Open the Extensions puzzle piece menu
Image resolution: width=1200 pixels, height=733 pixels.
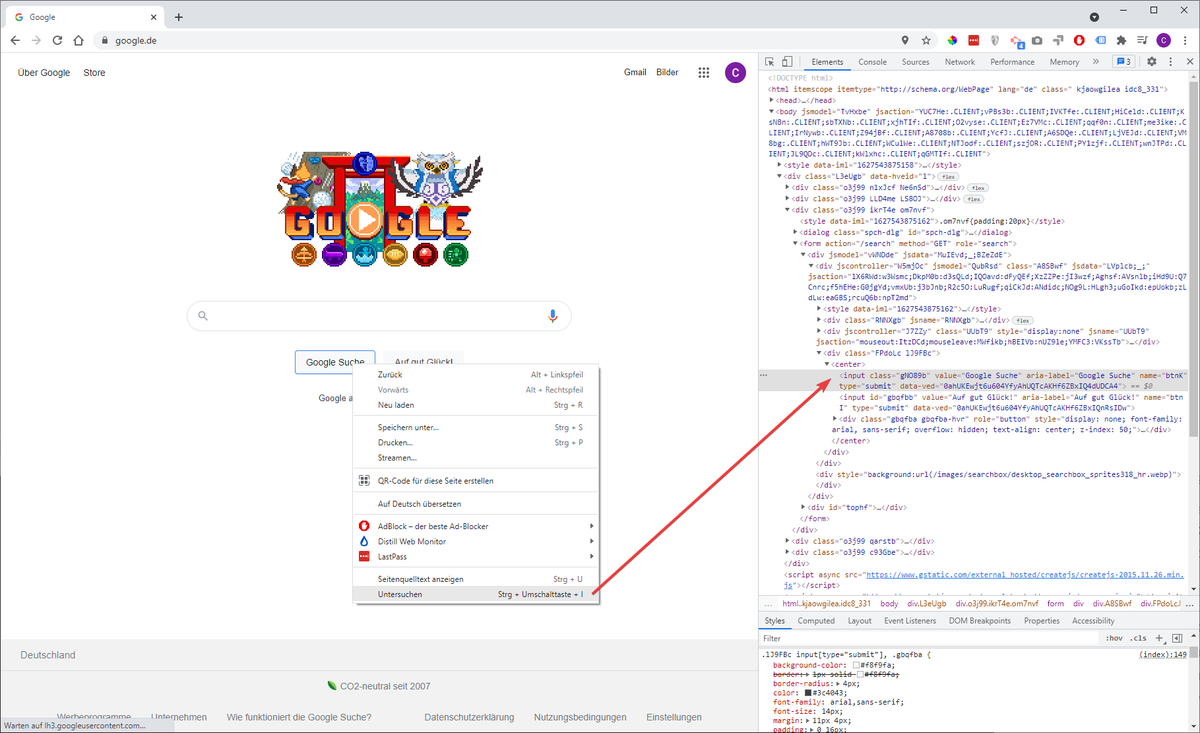(1121, 41)
